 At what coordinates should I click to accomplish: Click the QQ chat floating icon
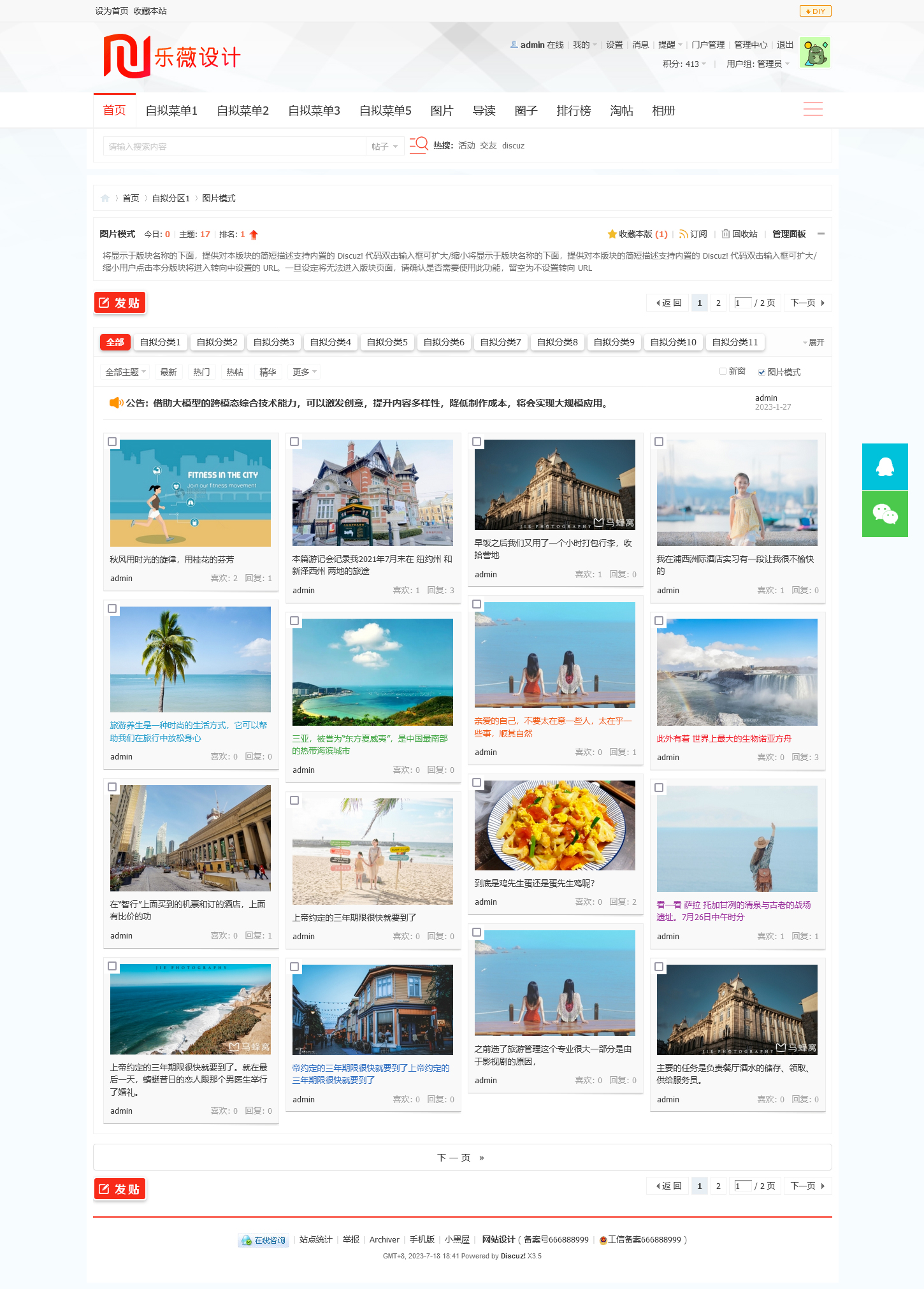point(884,466)
